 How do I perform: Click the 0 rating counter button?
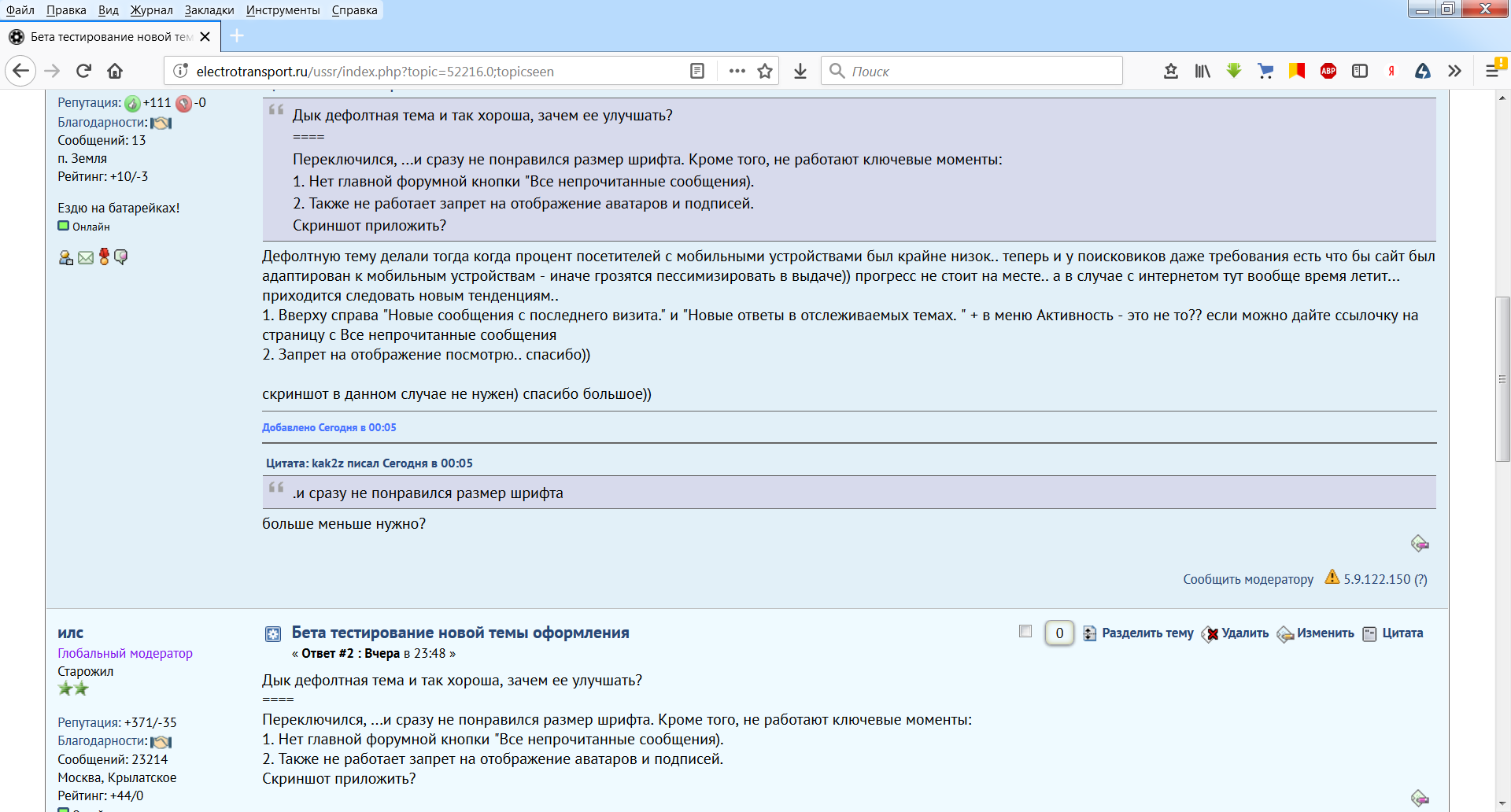(x=1059, y=633)
